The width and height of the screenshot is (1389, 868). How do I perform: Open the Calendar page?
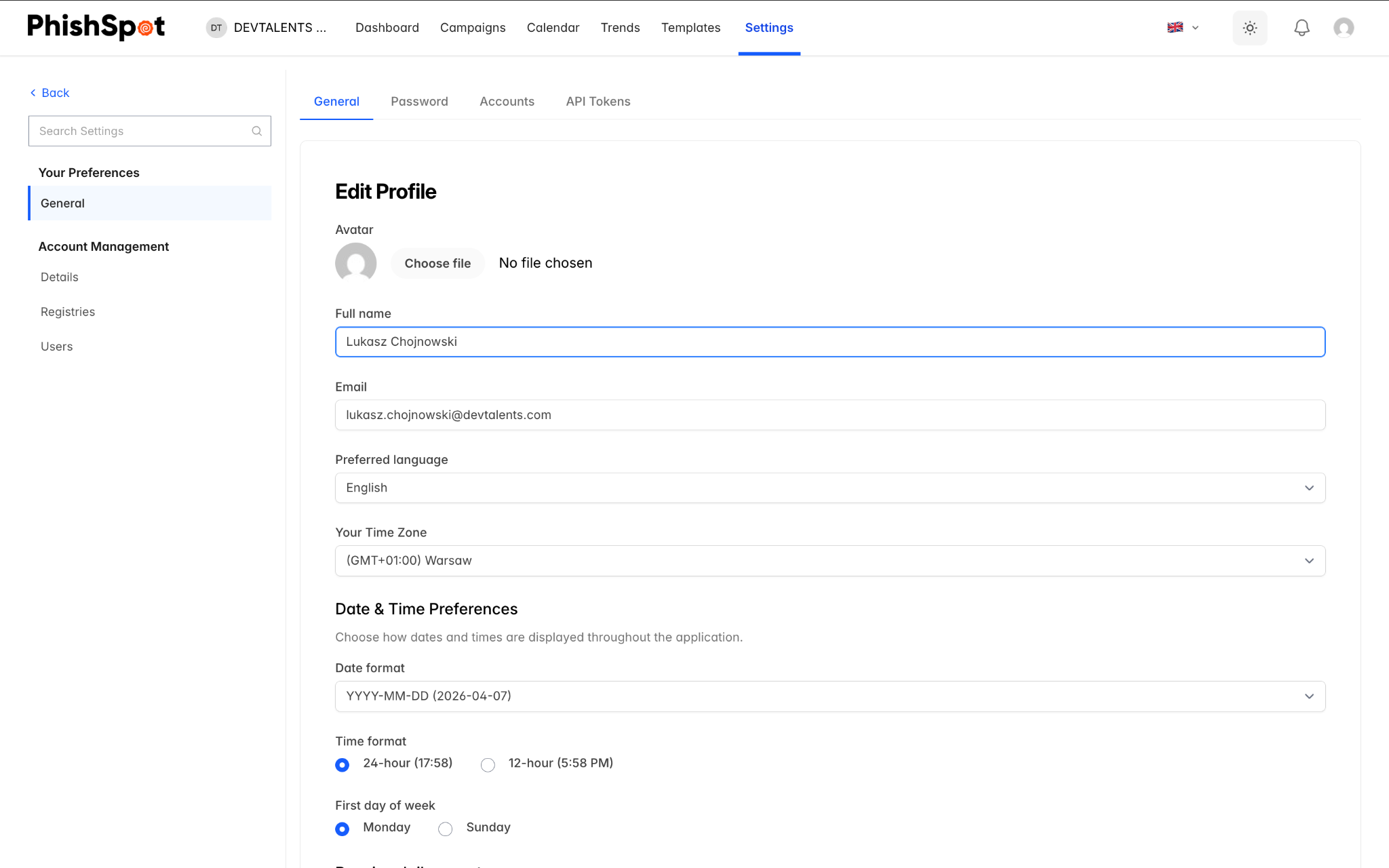coord(553,28)
